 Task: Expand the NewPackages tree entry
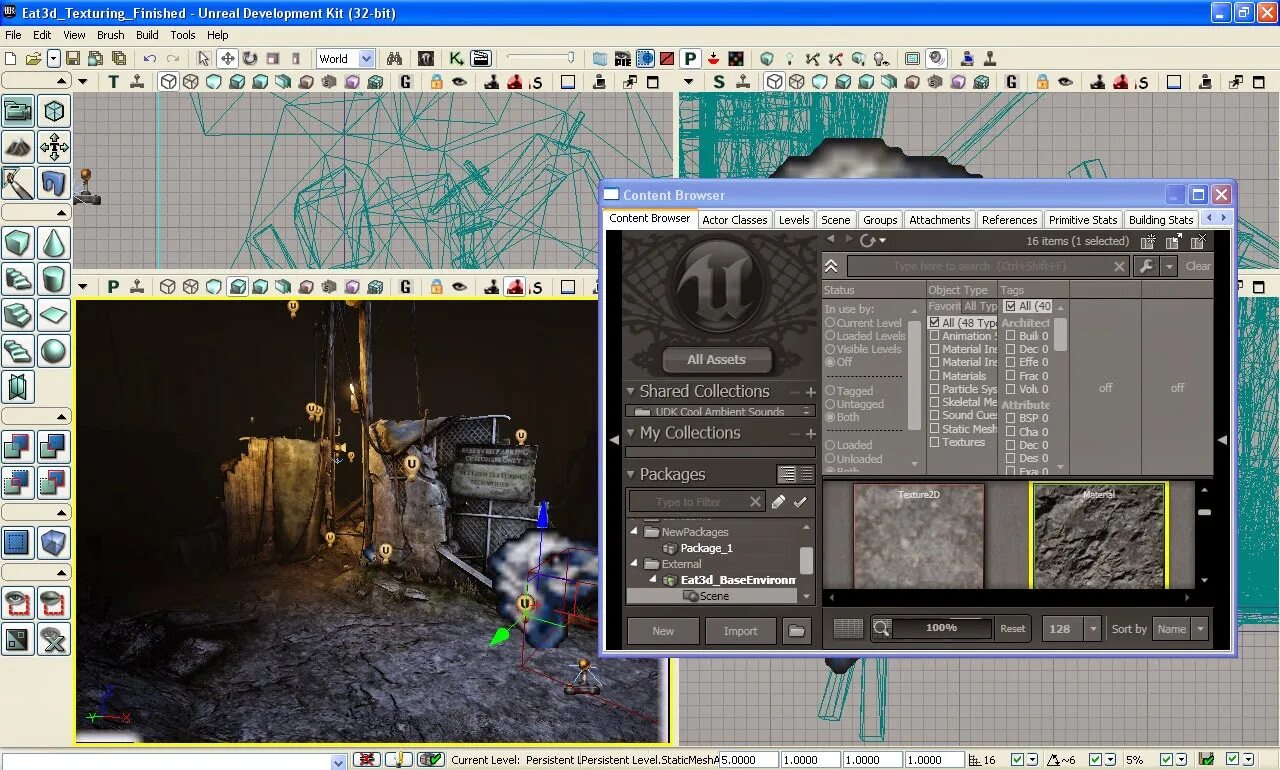tap(632, 531)
